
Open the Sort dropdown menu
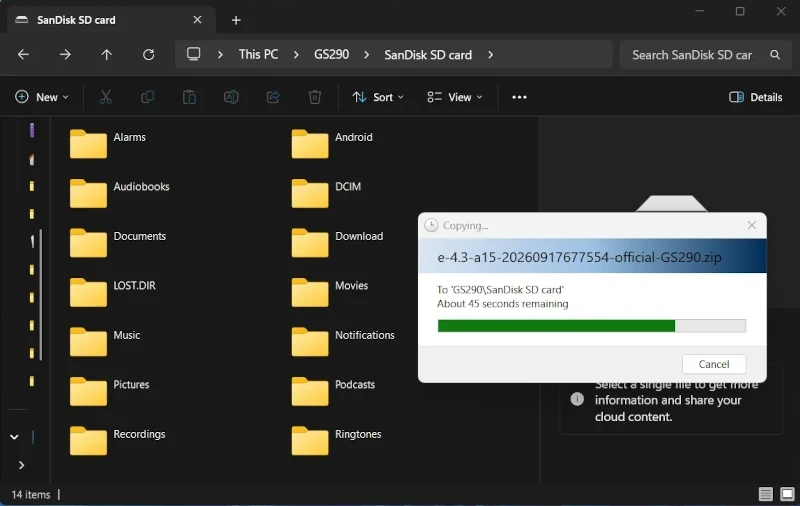pos(378,97)
